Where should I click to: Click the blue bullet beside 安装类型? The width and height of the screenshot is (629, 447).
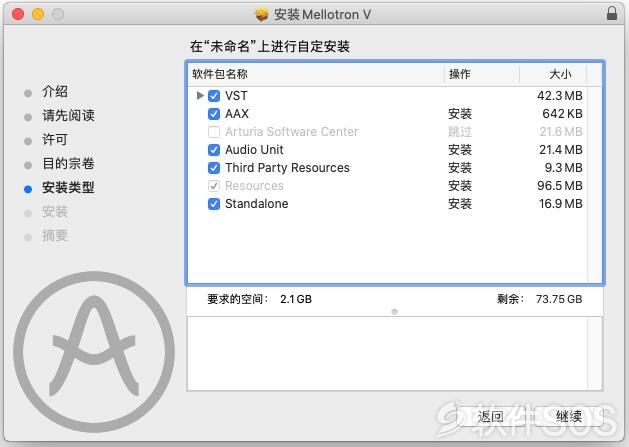coord(28,189)
